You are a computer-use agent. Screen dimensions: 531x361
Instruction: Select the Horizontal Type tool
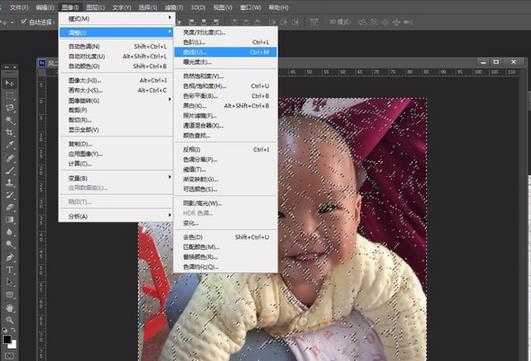click(x=9, y=270)
